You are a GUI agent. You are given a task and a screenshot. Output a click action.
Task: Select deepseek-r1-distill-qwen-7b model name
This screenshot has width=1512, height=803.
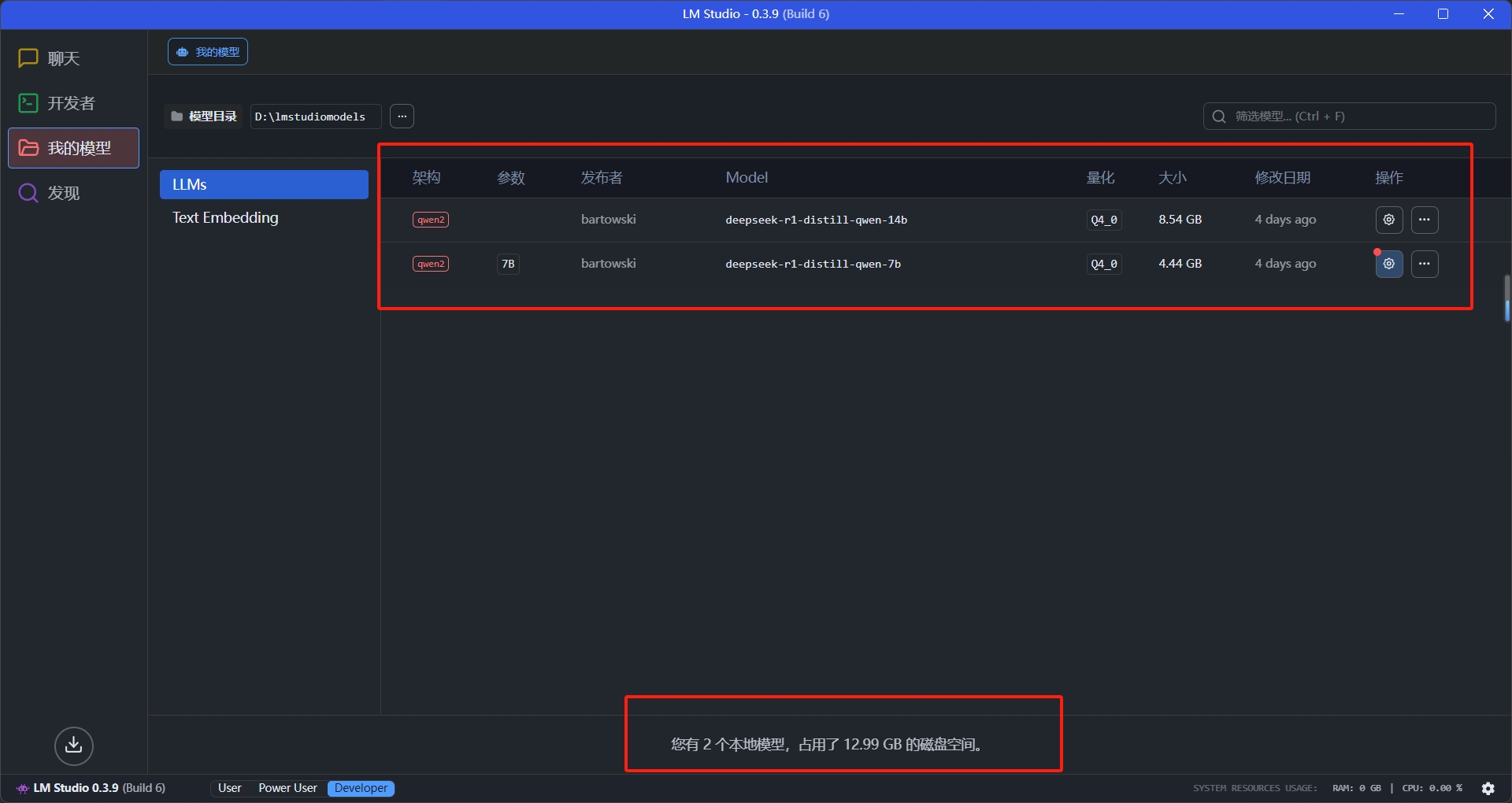coord(813,264)
